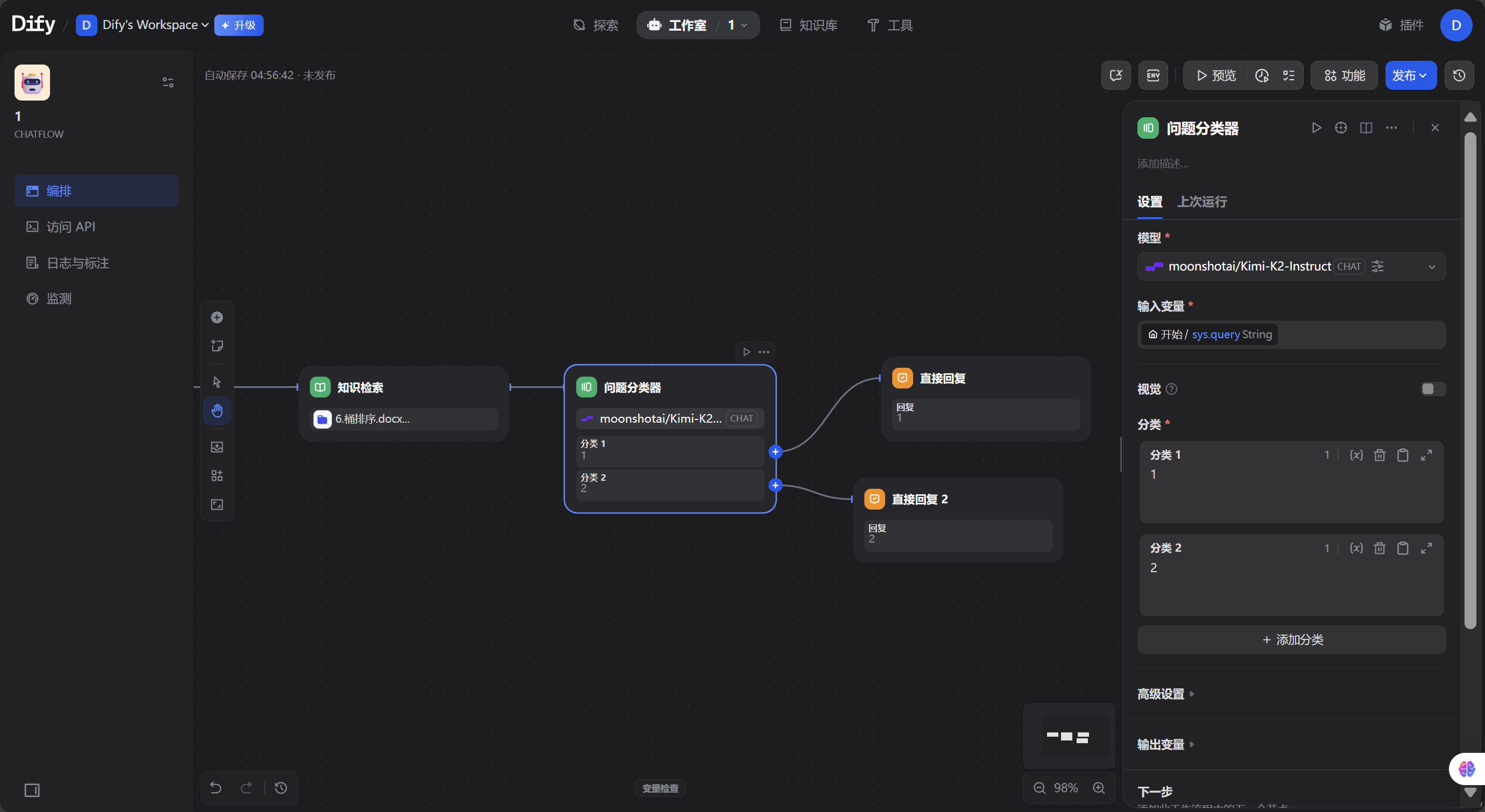The image size is (1485, 812).
Task: Select the pointer mode tool
Action: 217,381
